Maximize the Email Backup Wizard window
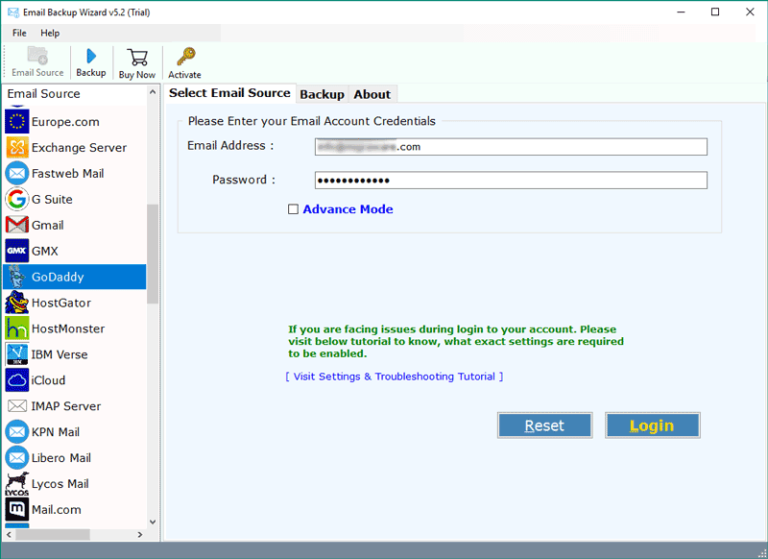Screen dimensions: 768x559 click(715, 12)
